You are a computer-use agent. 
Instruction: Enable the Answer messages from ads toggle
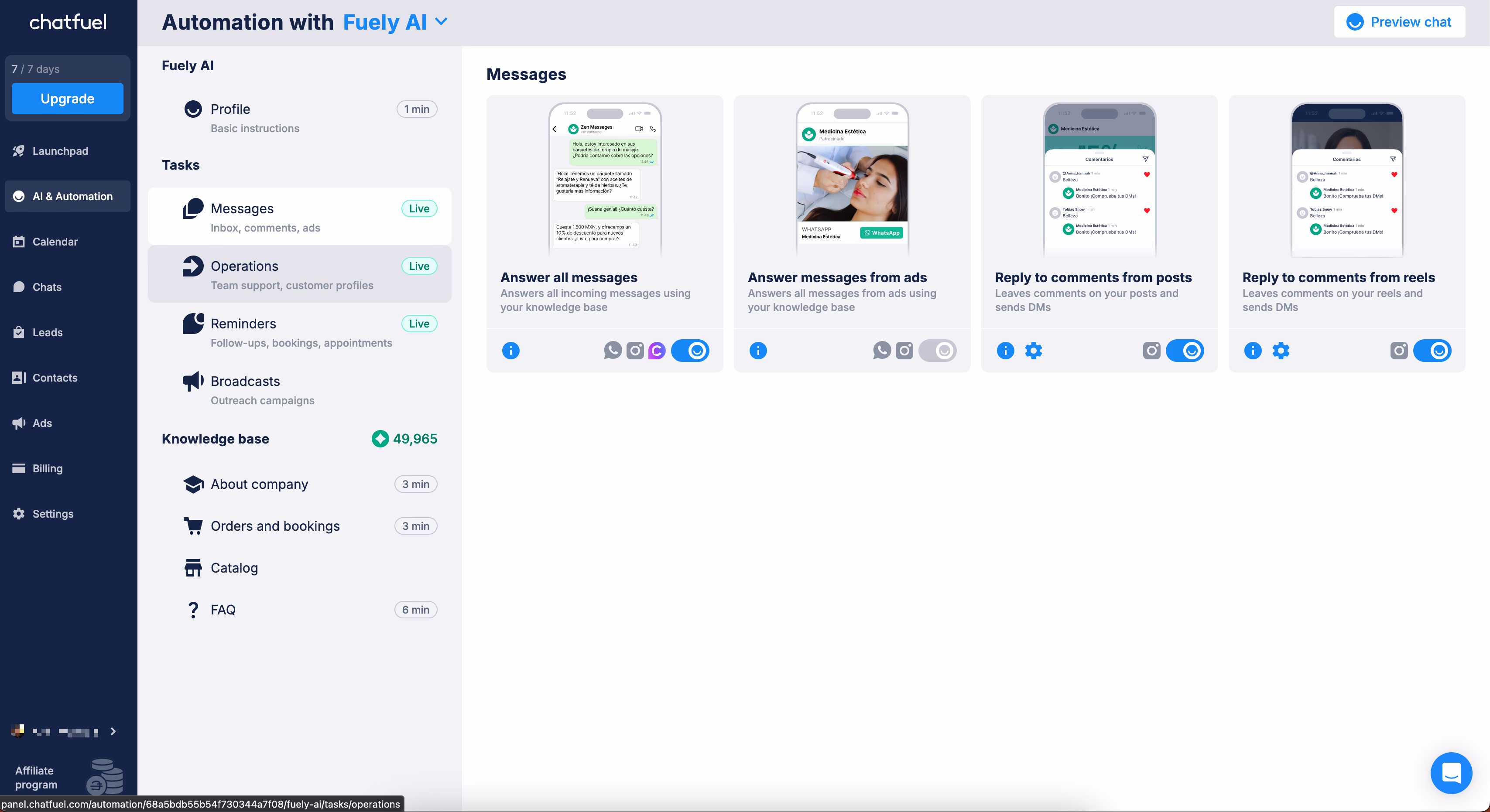[937, 350]
